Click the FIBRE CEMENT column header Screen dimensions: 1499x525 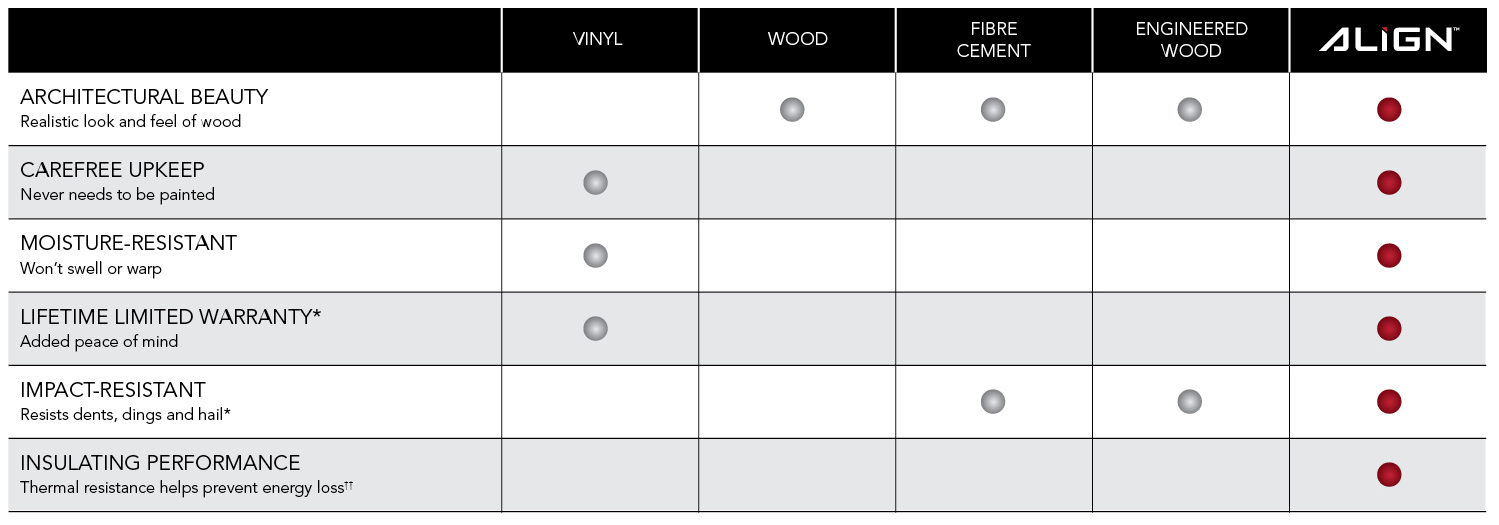coord(993,40)
